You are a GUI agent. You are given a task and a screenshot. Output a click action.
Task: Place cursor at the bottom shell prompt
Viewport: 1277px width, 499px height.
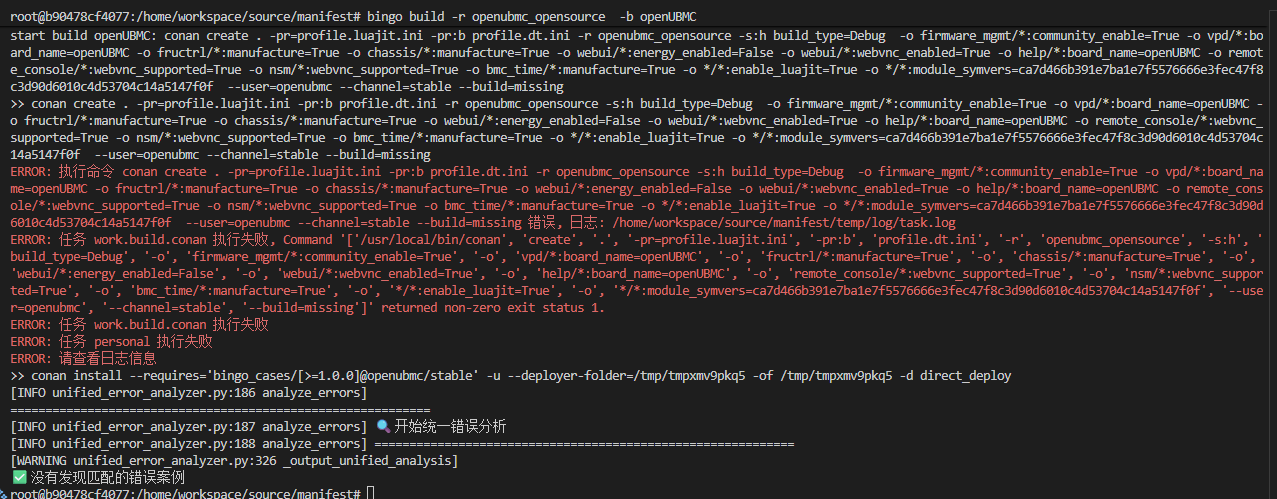[x=370, y=494]
